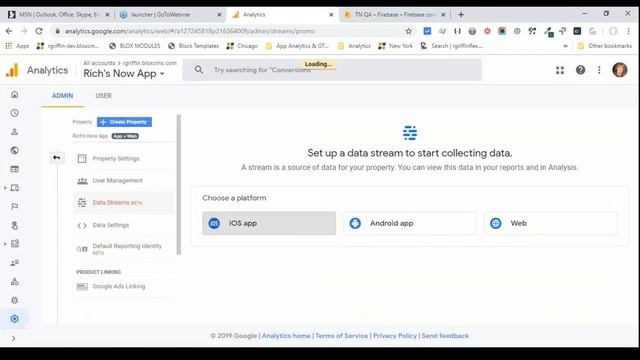Open the Admin gear icon in sidebar
The height and width of the screenshot is (360, 640).
[15, 319]
